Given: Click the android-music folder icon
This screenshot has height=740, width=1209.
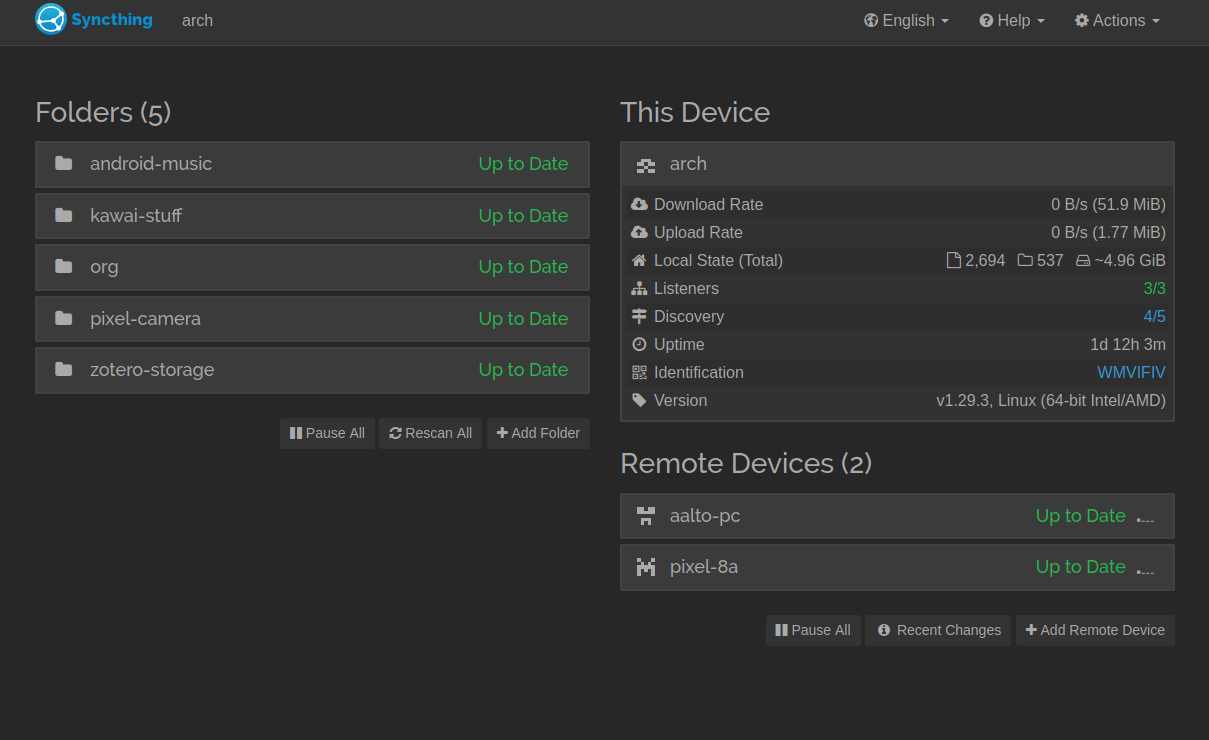Looking at the screenshot, I should tap(64, 164).
